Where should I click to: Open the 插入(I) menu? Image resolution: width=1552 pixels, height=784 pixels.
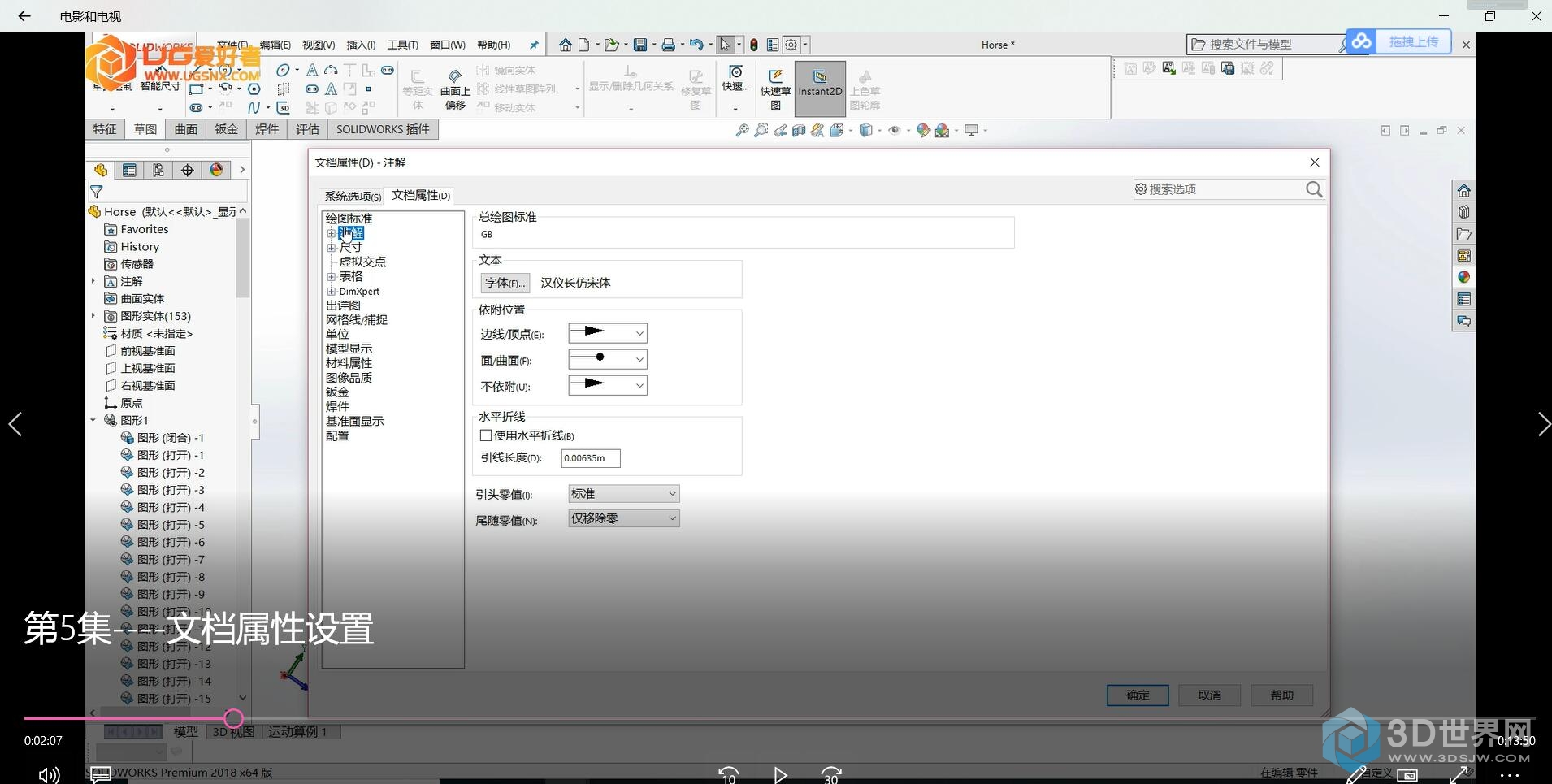361,45
